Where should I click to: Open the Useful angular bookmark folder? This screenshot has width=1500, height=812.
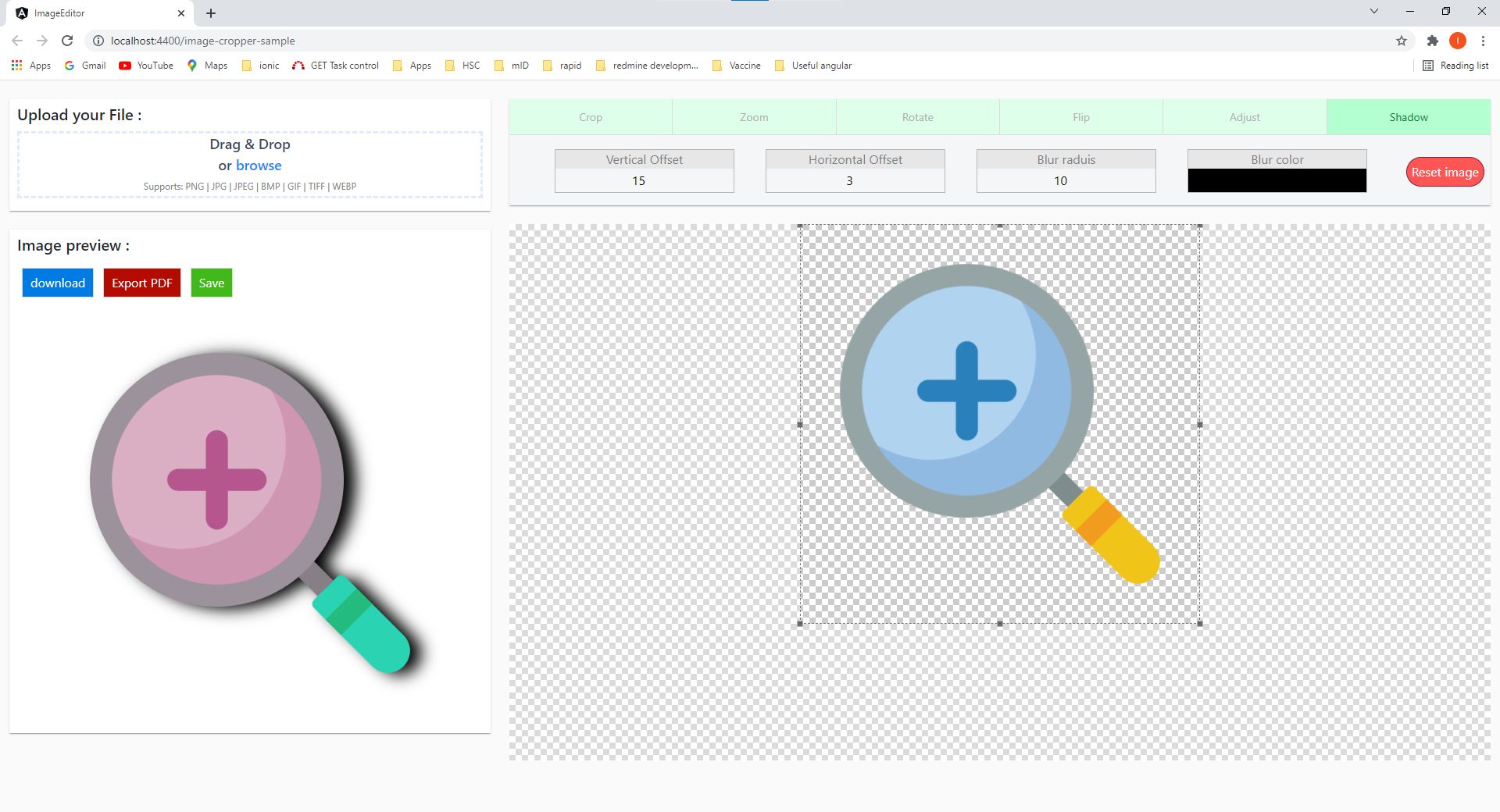(x=813, y=66)
